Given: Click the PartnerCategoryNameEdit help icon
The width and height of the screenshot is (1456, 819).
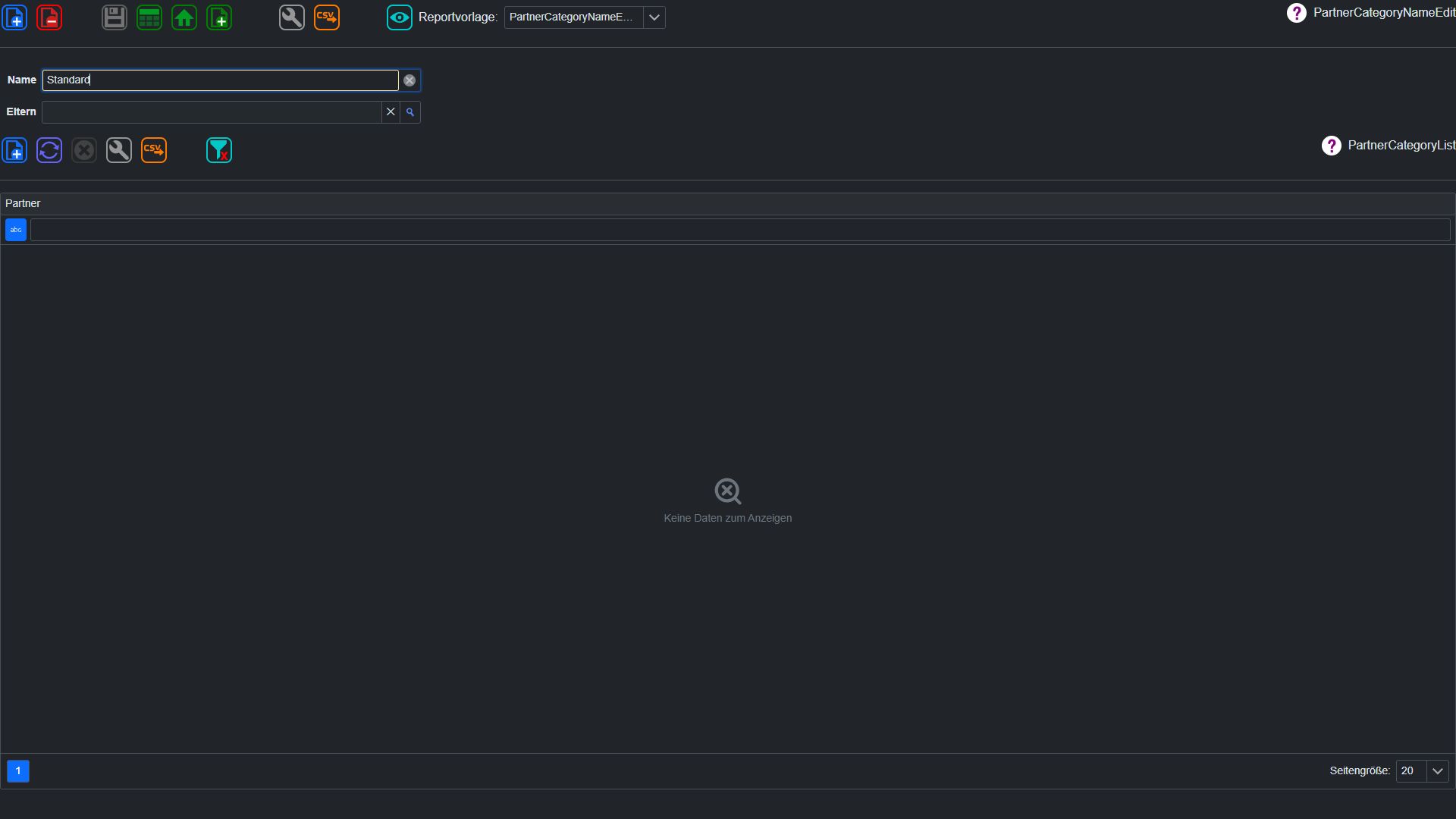Looking at the screenshot, I should pyautogui.click(x=1297, y=13).
